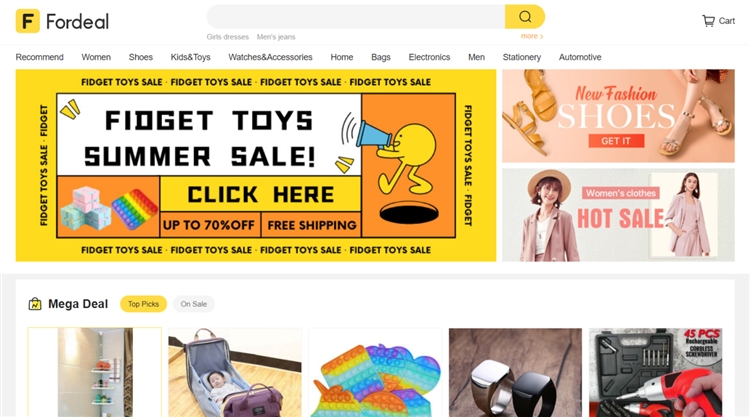The image size is (750, 417).
Task: Click the Mega Deal bag icon
Action: [x=35, y=304]
